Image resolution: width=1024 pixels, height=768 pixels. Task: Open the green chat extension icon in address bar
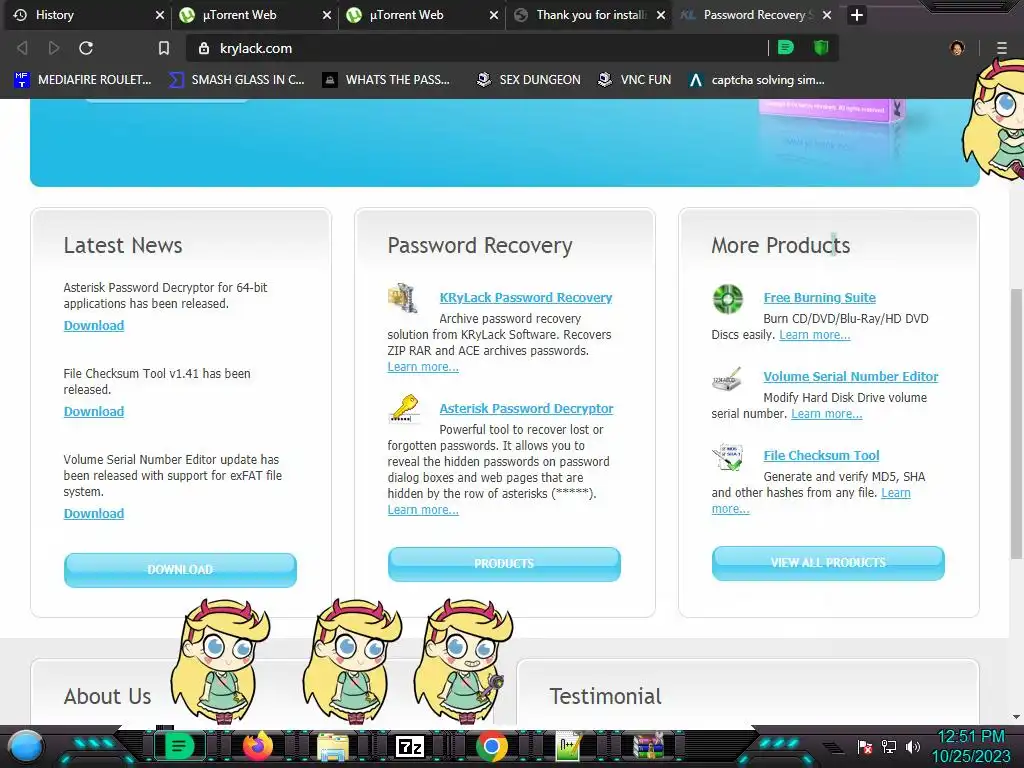786,48
